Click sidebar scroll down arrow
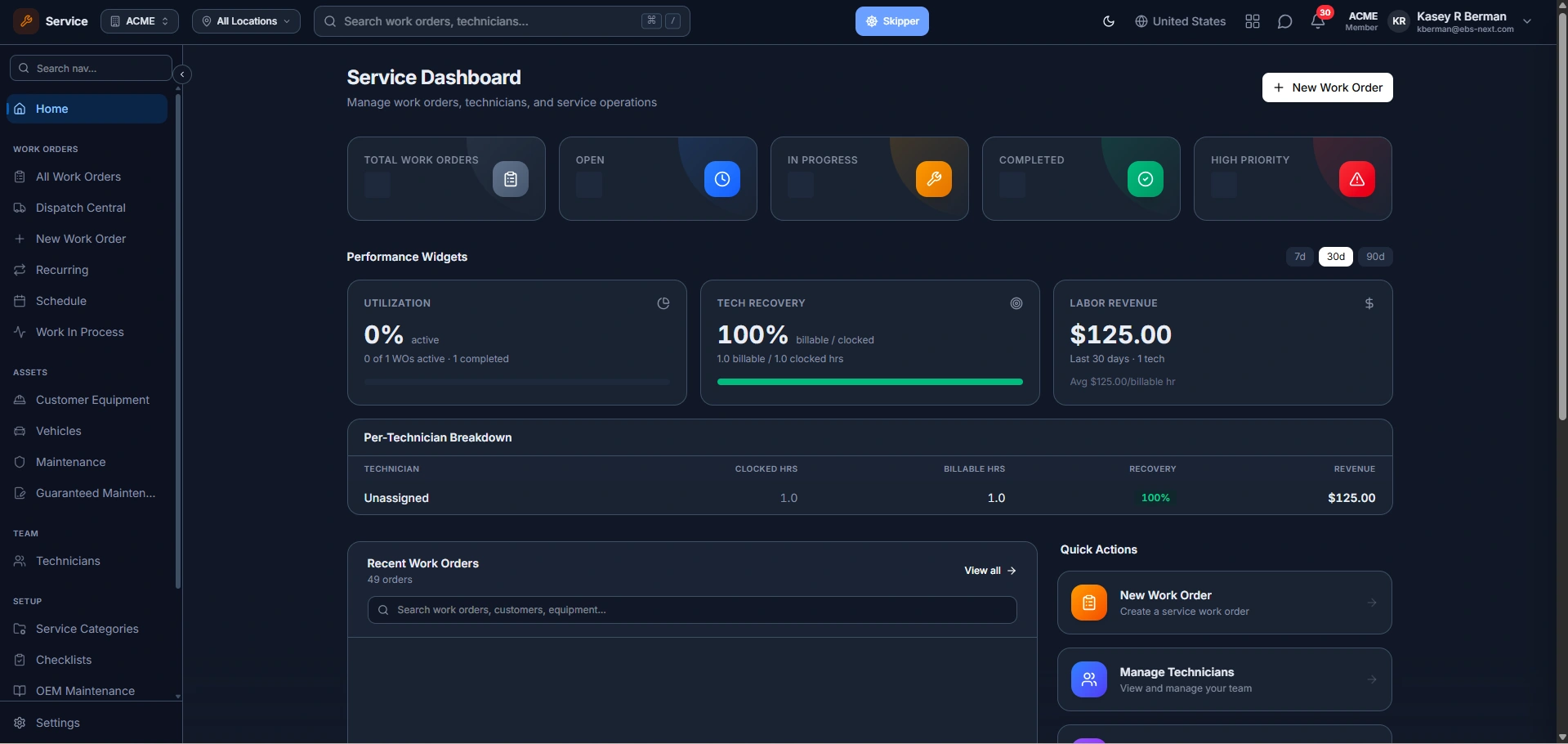 coord(178,697)
